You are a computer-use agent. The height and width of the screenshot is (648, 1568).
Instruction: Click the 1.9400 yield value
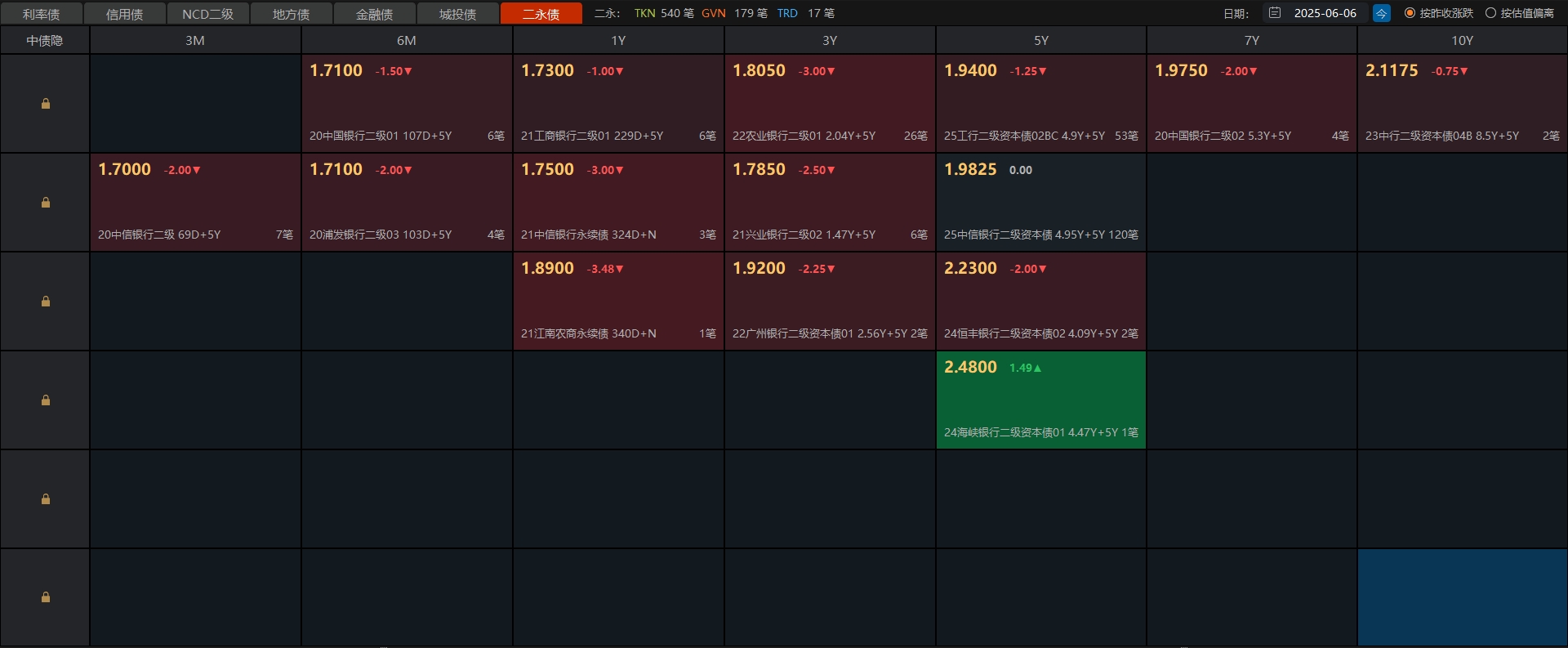[x=970, y=71]
